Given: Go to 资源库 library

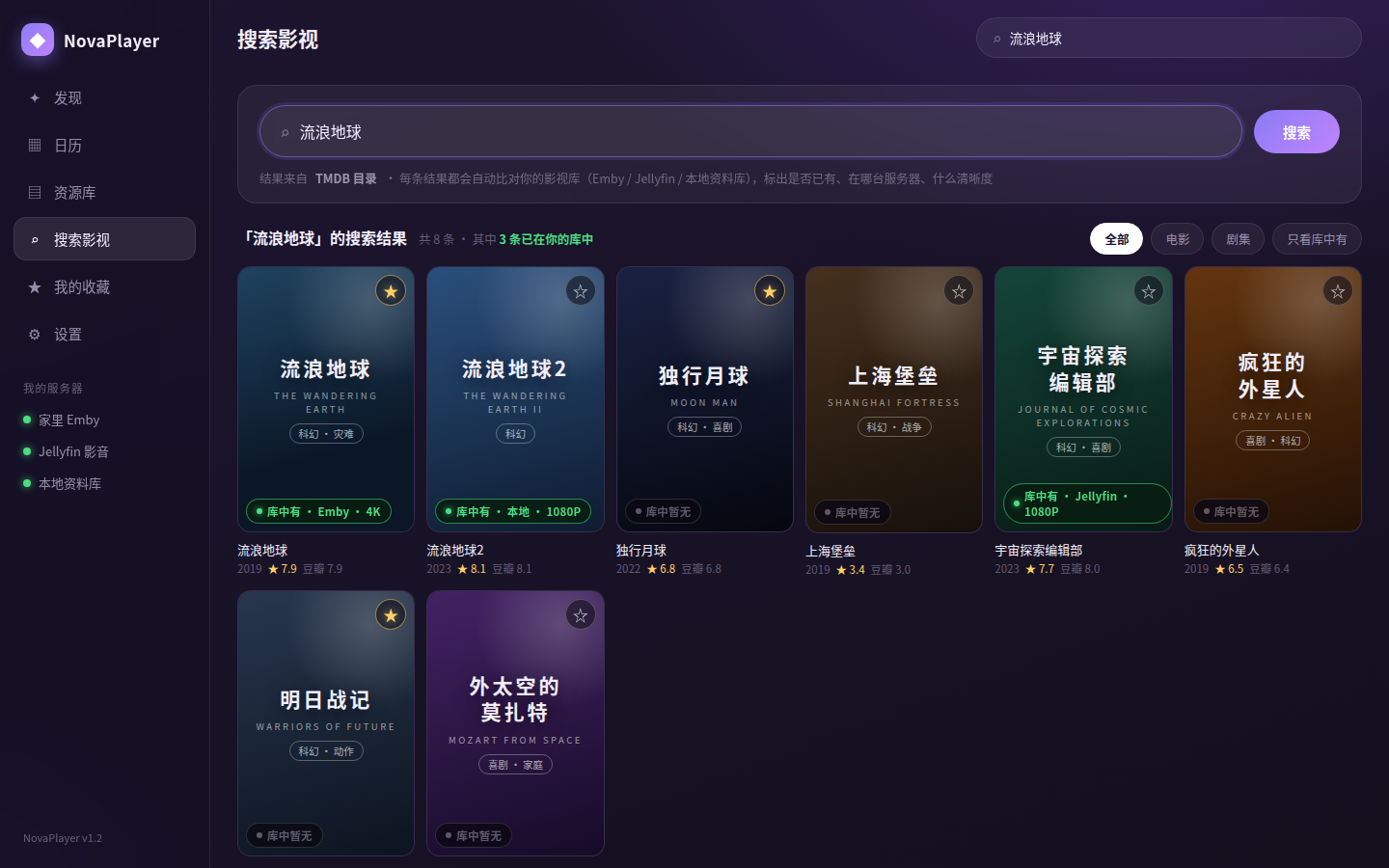Looking at the screenshot, I should pyautogui.click(x=104, y=192).
